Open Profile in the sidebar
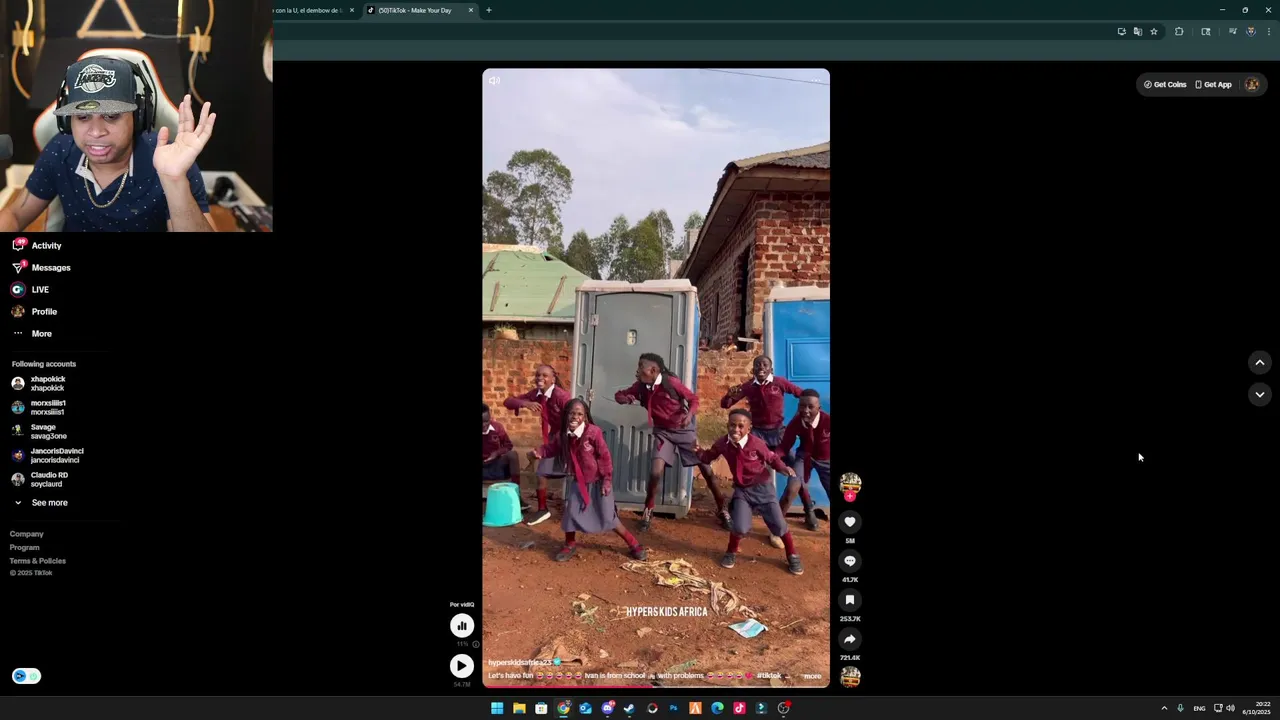This screenshot has width=1280, height=720. pyautogui.click(x=34, y=311)
